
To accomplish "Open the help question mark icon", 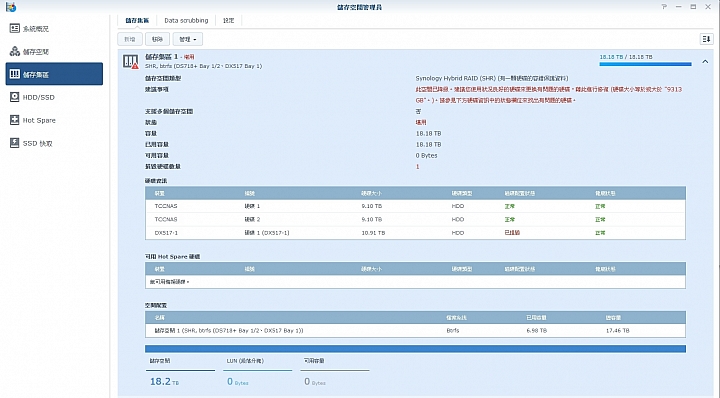I will (x=664, y=7).
